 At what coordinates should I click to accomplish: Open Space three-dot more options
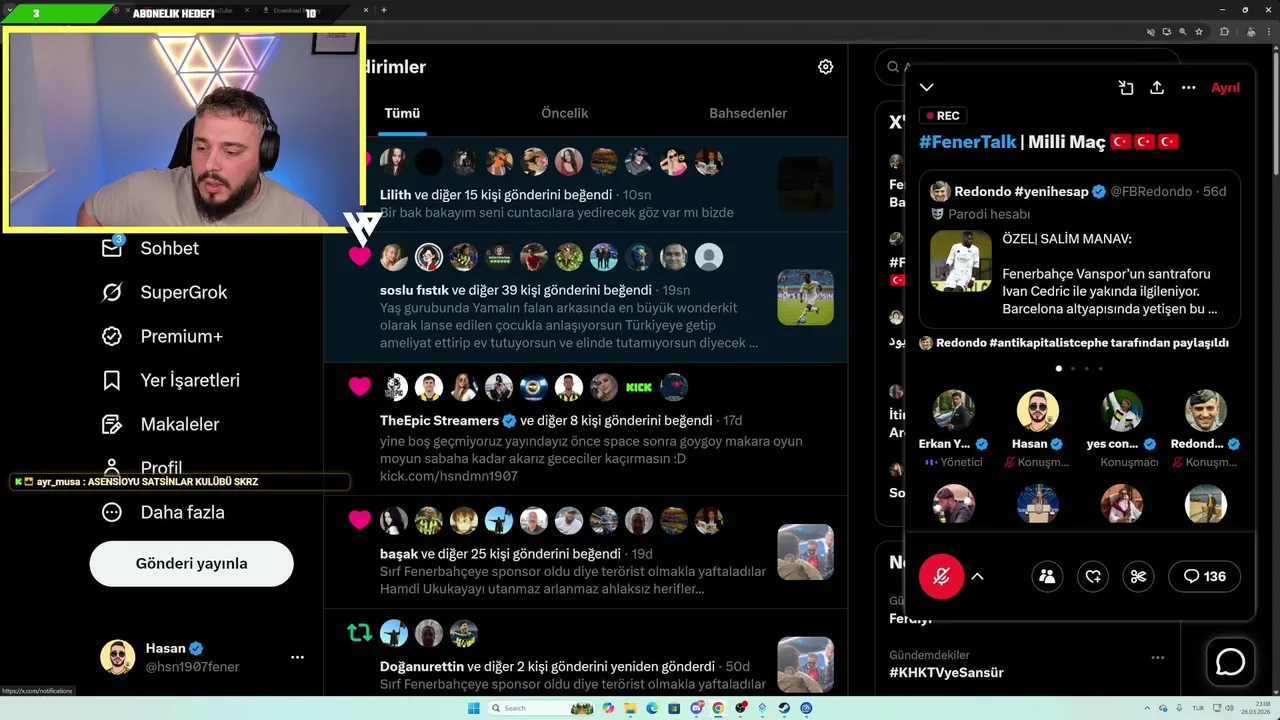click(x=1188, y=88)
